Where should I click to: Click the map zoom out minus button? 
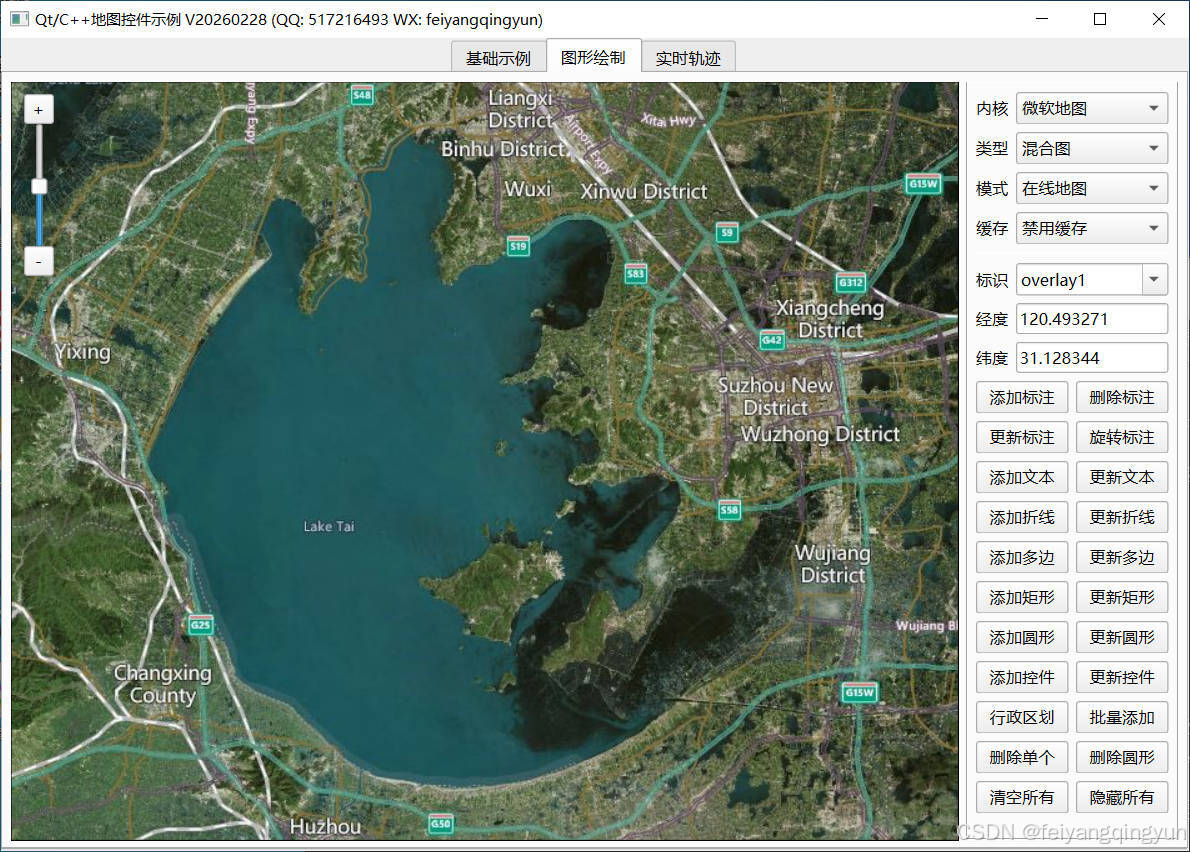point(39,262)
